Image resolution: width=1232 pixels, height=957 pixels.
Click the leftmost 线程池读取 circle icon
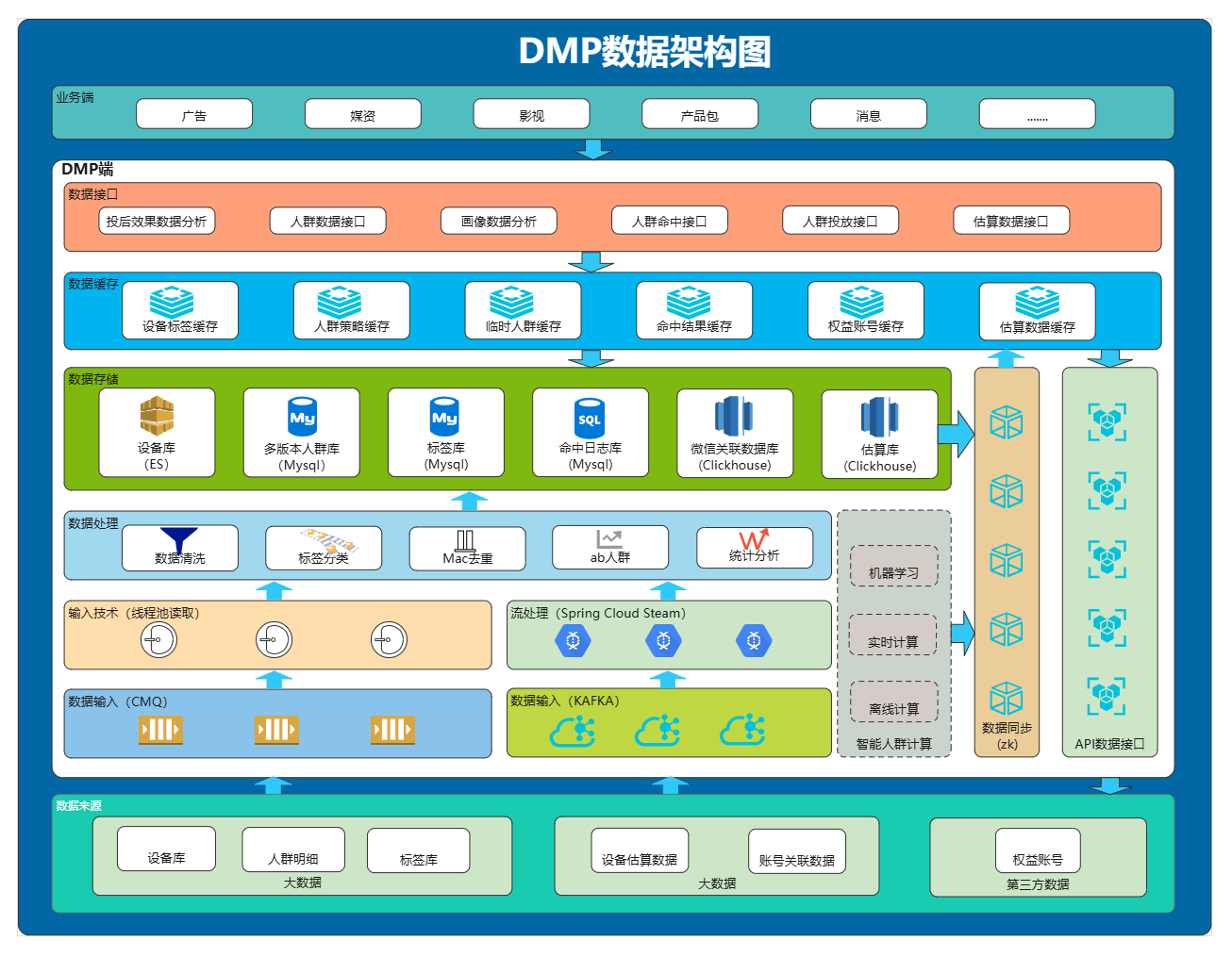[158, 640]
